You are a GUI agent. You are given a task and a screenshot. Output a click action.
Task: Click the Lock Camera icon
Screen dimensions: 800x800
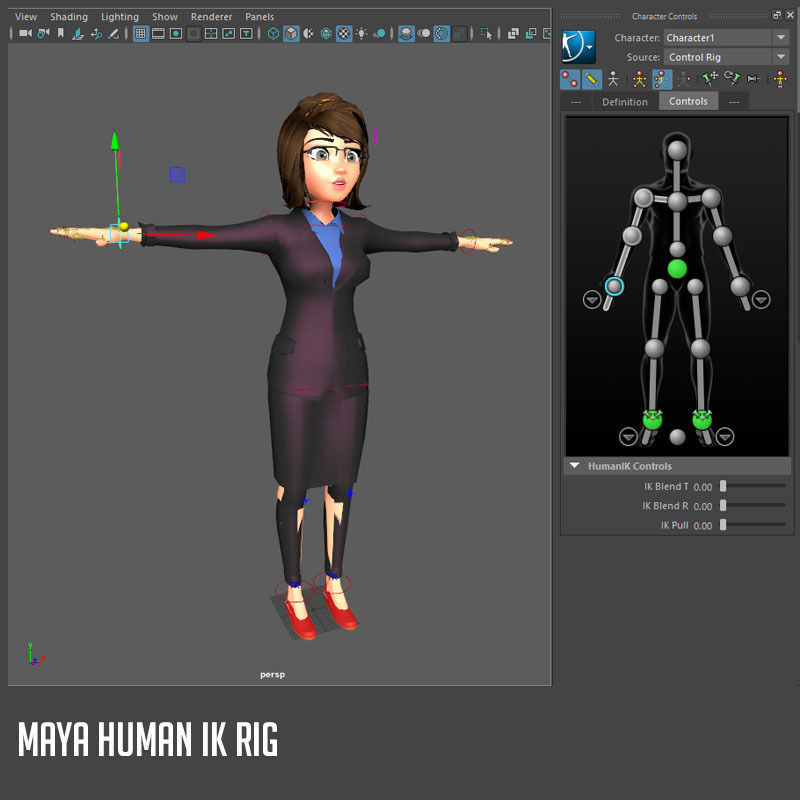pos(43,34)
